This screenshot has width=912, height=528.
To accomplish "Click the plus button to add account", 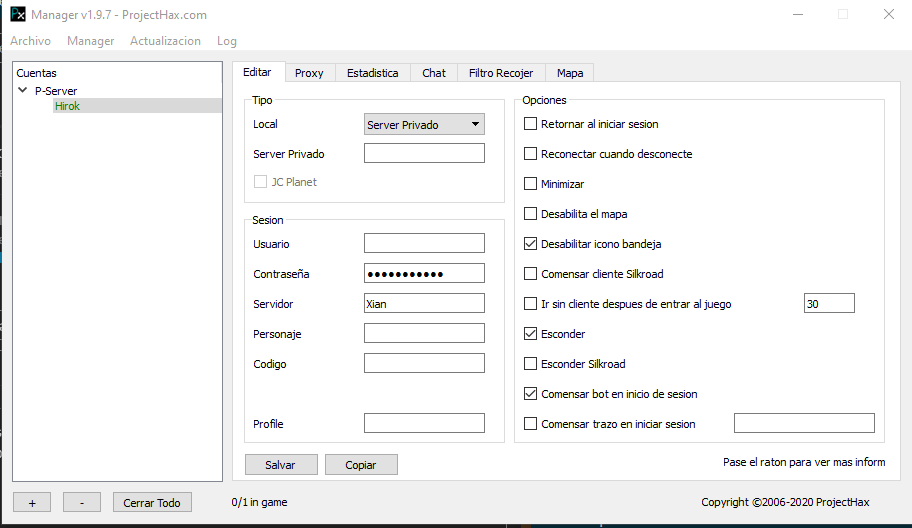I will pos(32,503).
